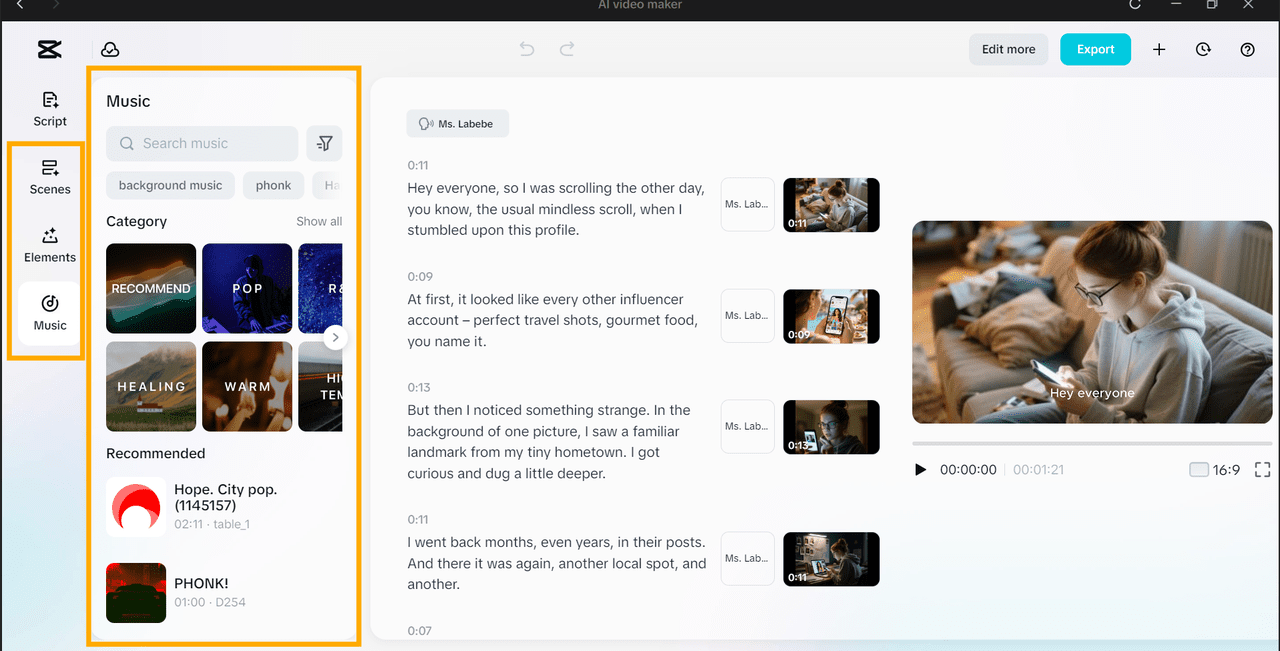Open the Elements panel
1280x651 pixels.
pos(50,245)
